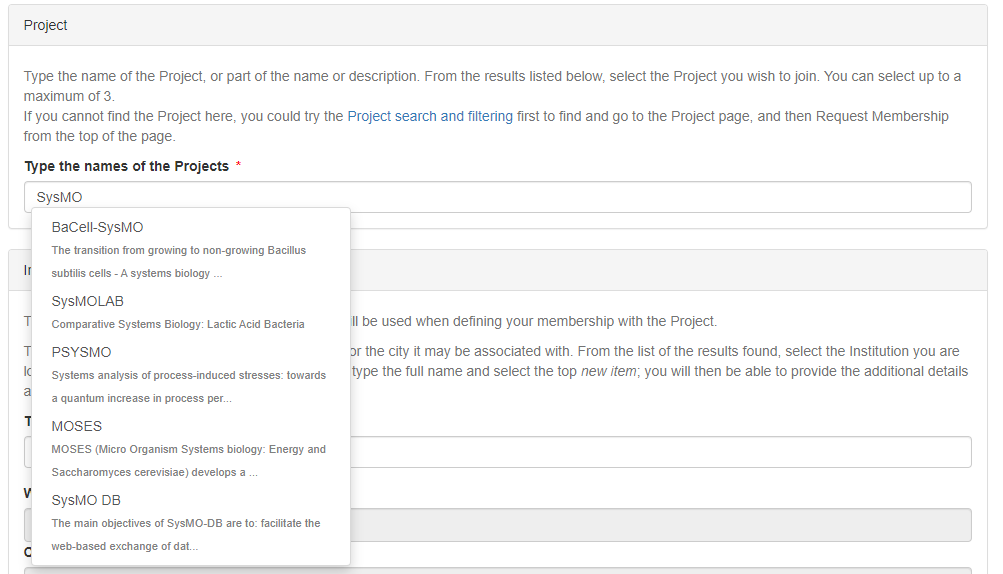
Task: Pick the PSYSMO project suggestion
Action: tap(81, 352)
